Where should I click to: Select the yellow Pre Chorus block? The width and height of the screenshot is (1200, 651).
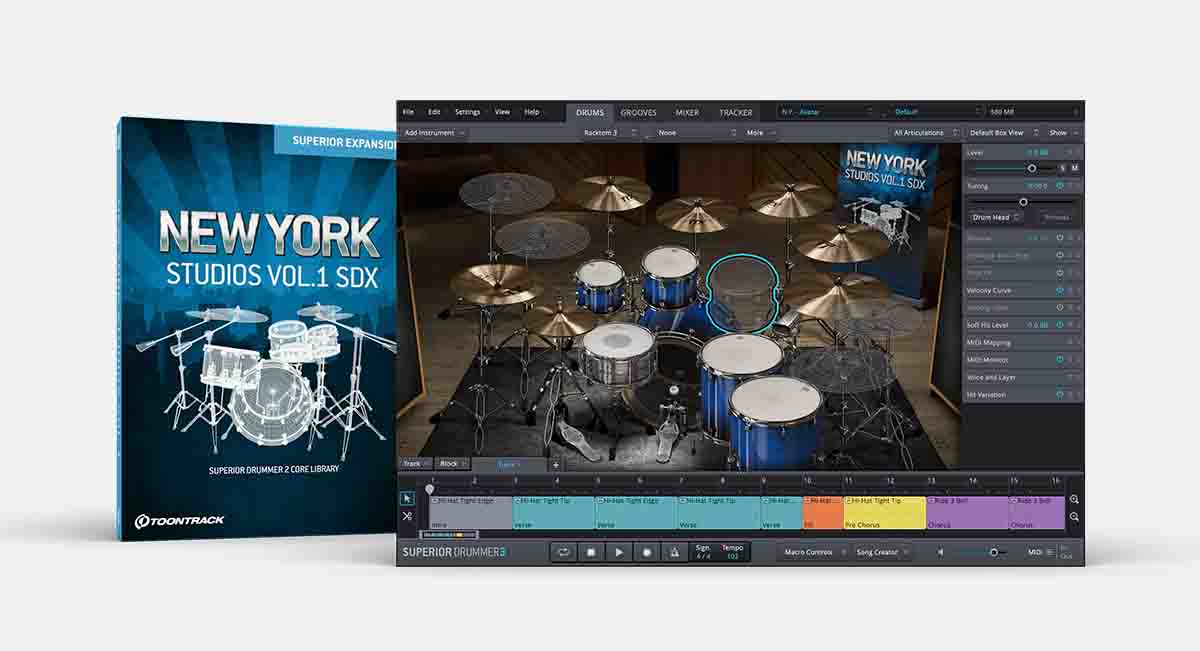coord(884,512)
